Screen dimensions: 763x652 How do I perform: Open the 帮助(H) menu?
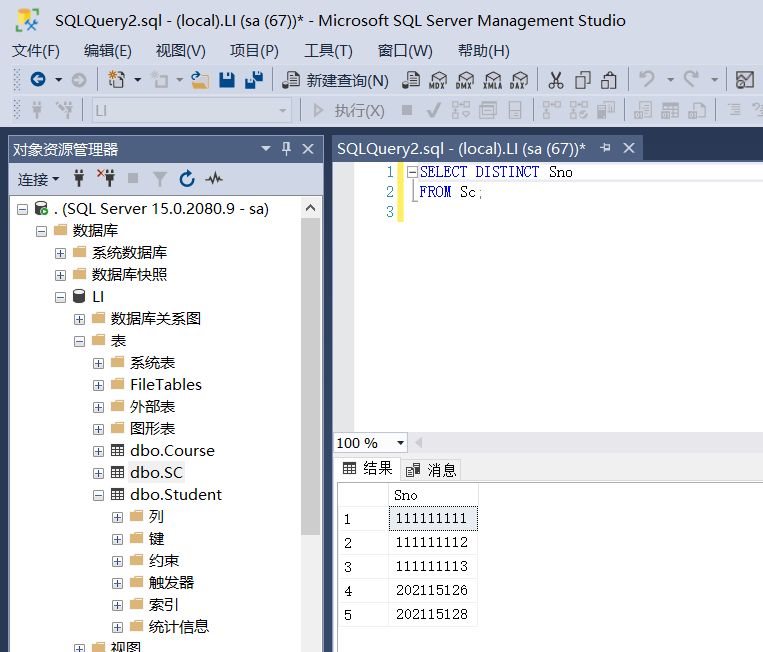pos(484,51)
